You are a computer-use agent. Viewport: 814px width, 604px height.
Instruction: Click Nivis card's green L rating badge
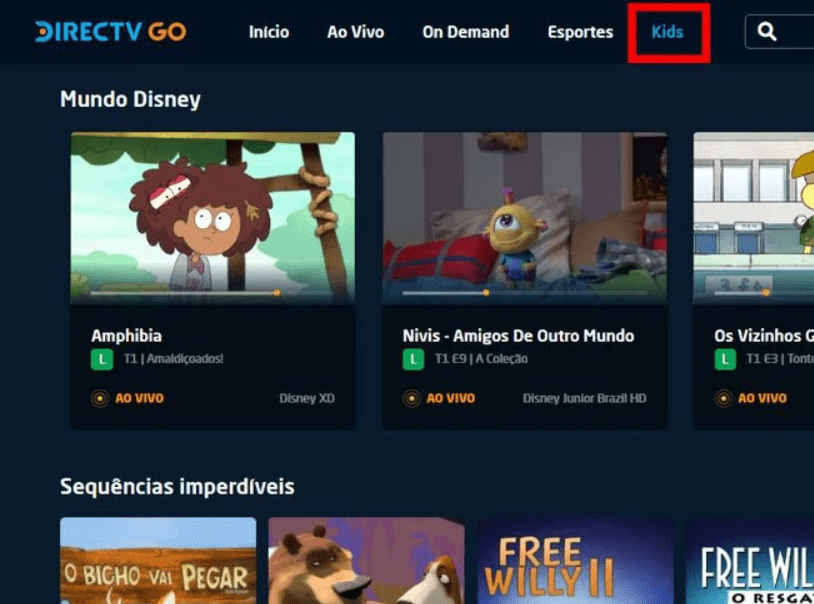click(x=413, y=359)
